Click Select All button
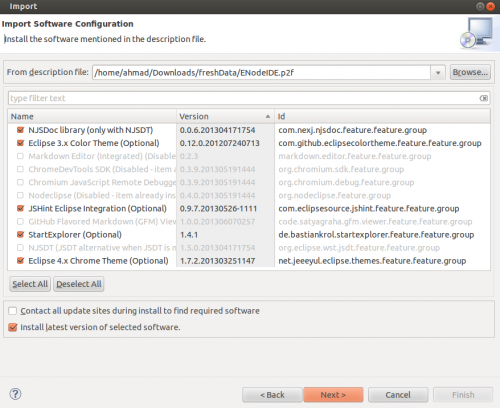 coord(30,284)
